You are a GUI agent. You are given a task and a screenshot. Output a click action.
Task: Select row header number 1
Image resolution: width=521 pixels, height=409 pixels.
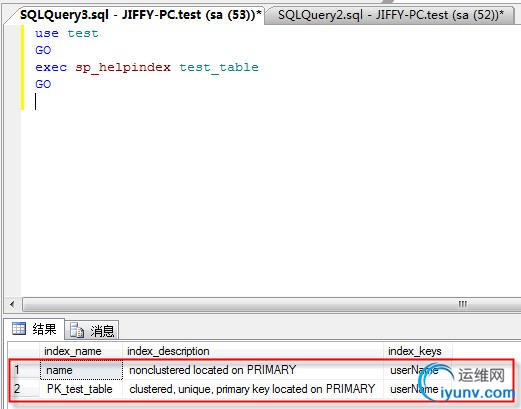24,370
